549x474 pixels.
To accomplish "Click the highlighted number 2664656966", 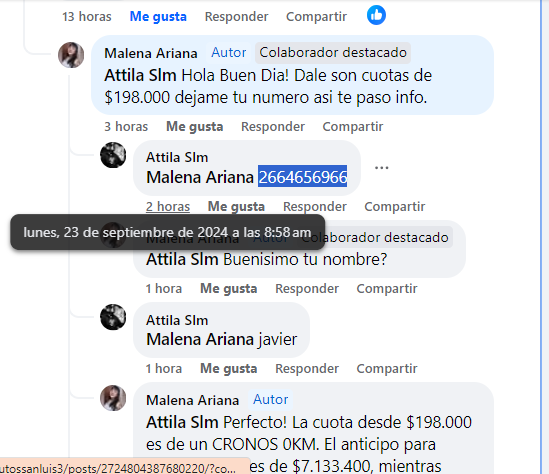I will click(303, 177).
